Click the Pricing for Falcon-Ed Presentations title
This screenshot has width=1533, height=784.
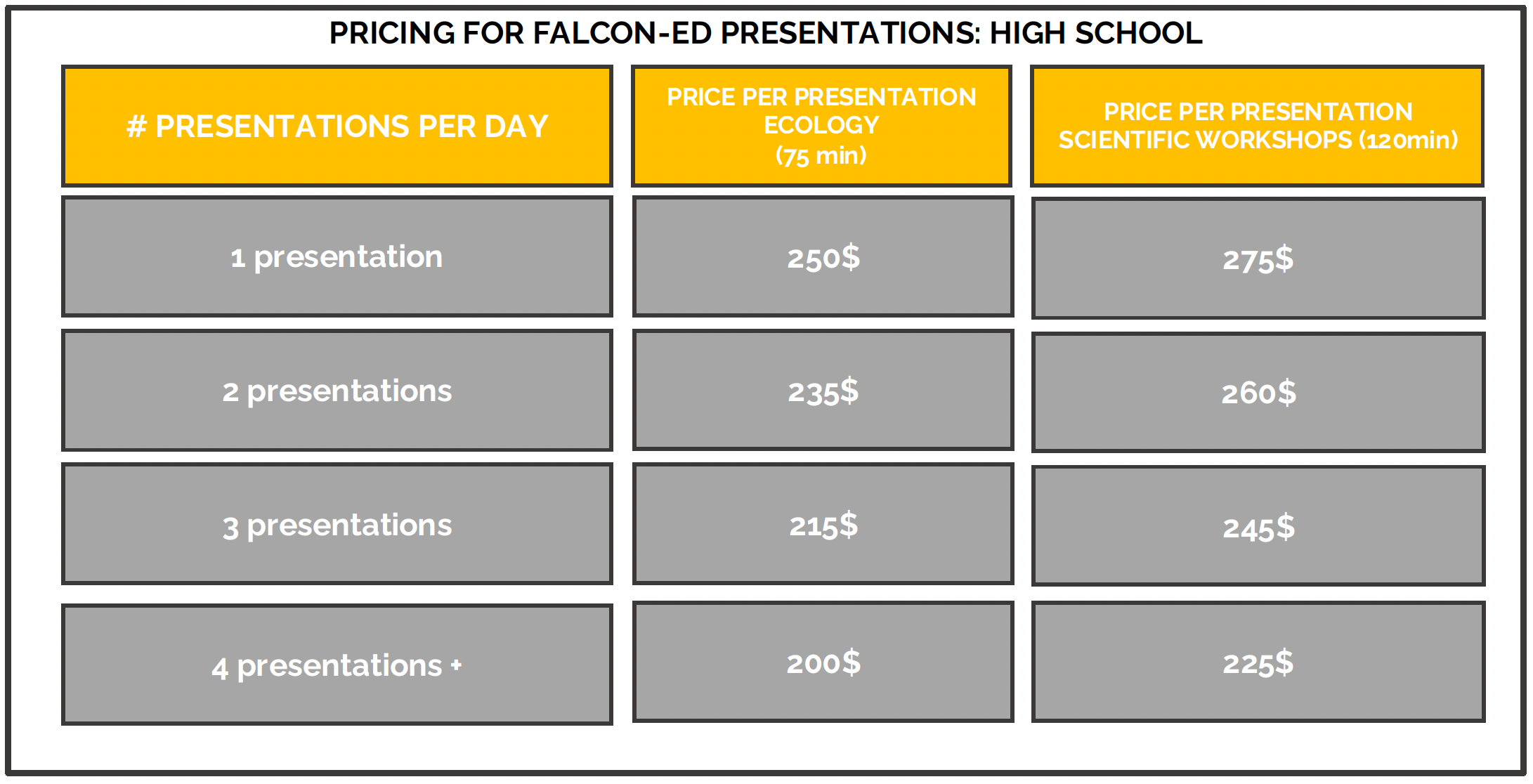766,33
